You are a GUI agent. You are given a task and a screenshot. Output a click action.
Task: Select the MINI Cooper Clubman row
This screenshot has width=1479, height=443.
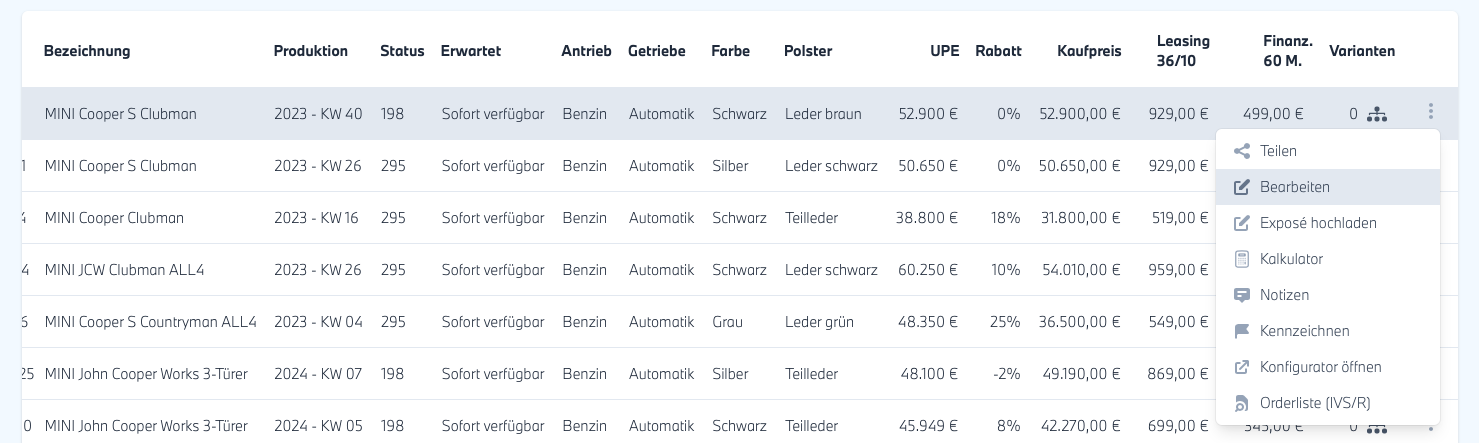(x=114, y=218)
